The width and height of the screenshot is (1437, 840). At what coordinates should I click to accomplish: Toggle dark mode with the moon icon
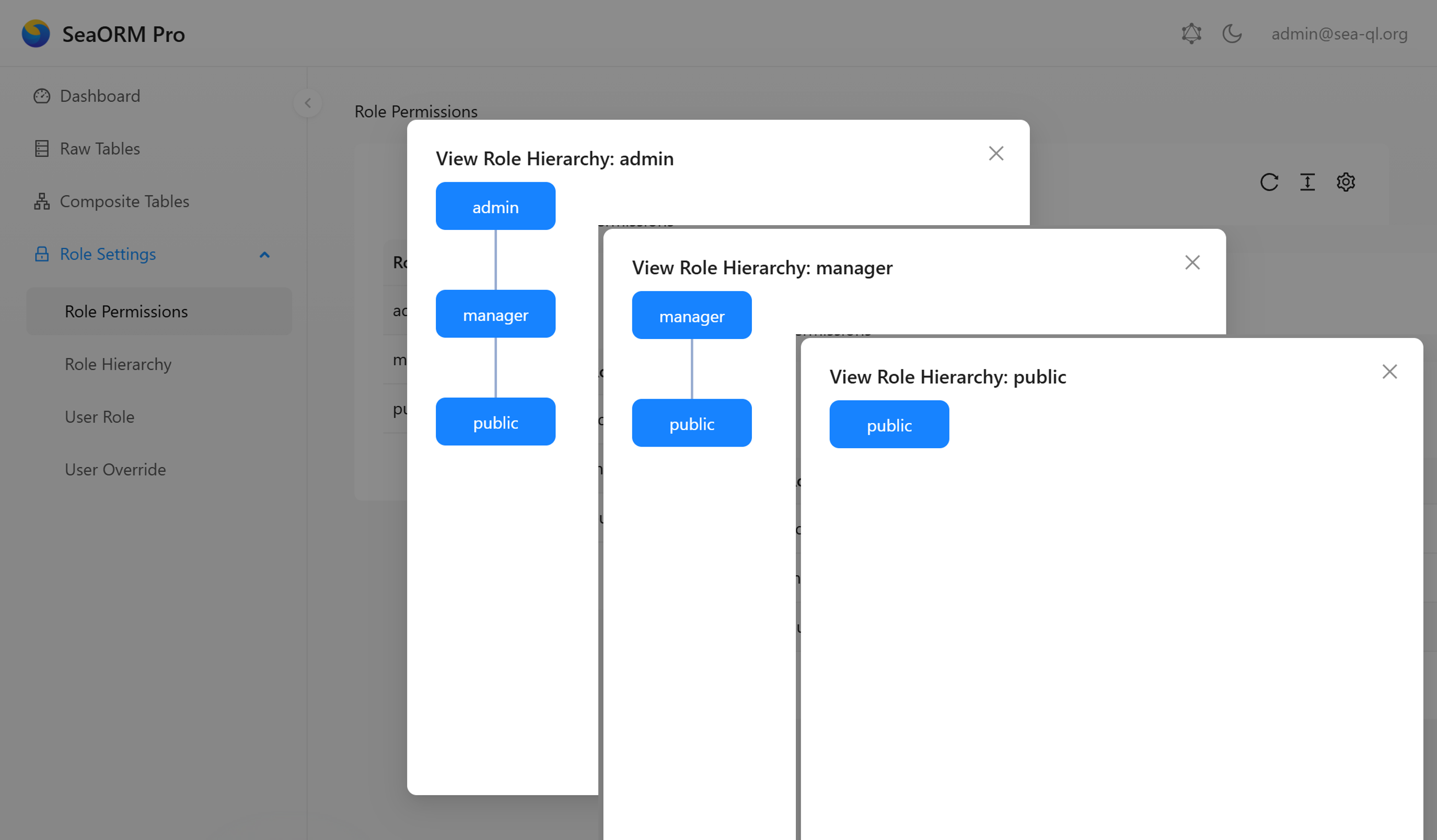[x=1232, y=33]
